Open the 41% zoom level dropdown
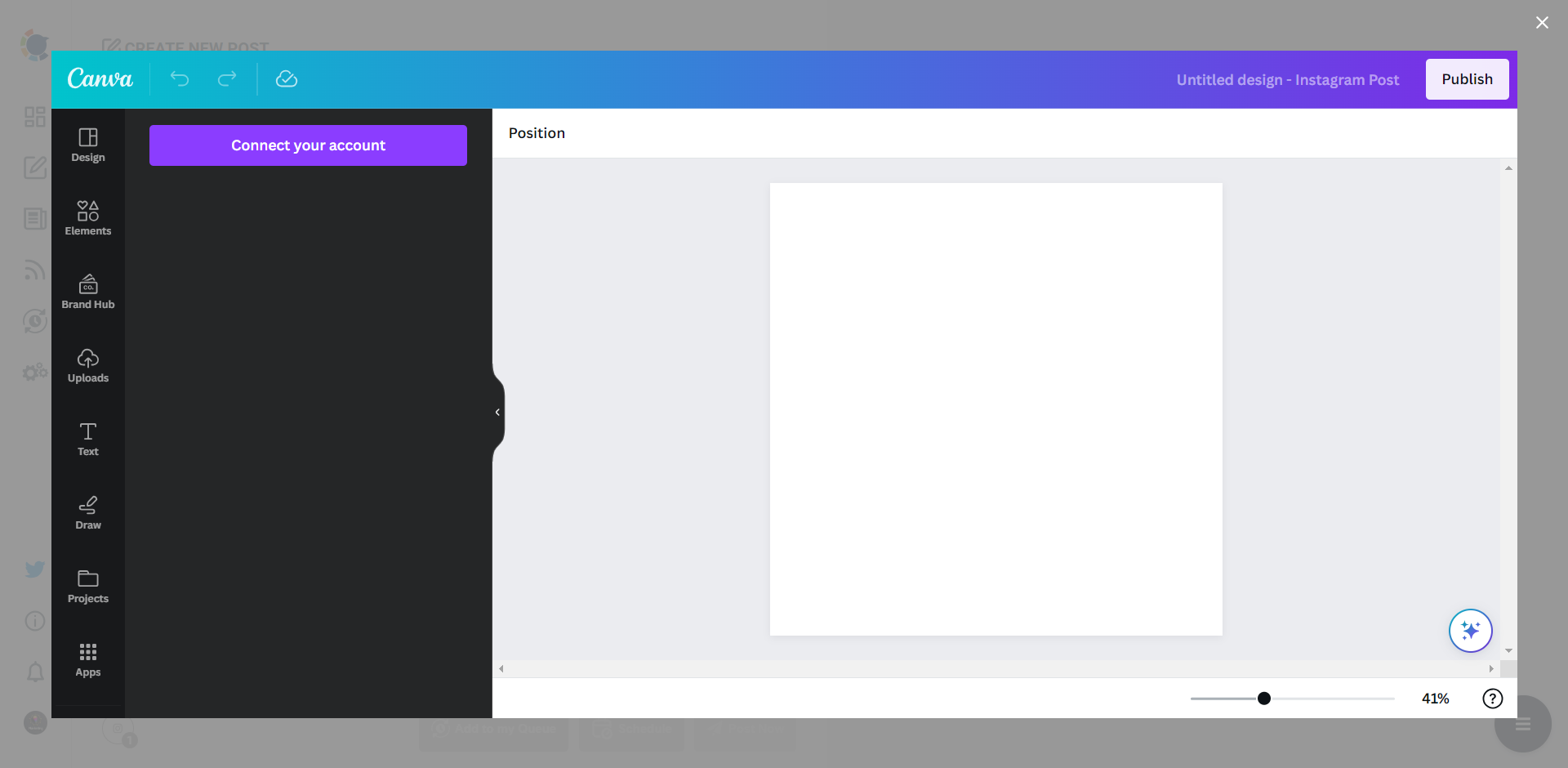Image resolution: width=1568 pixels, height=768 pixels. point(1435,699)
